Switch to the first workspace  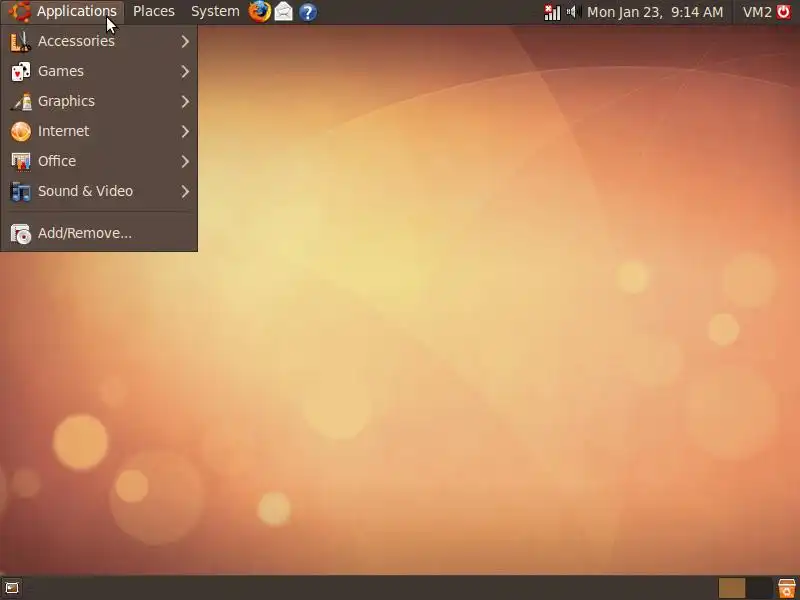(732, 588)
